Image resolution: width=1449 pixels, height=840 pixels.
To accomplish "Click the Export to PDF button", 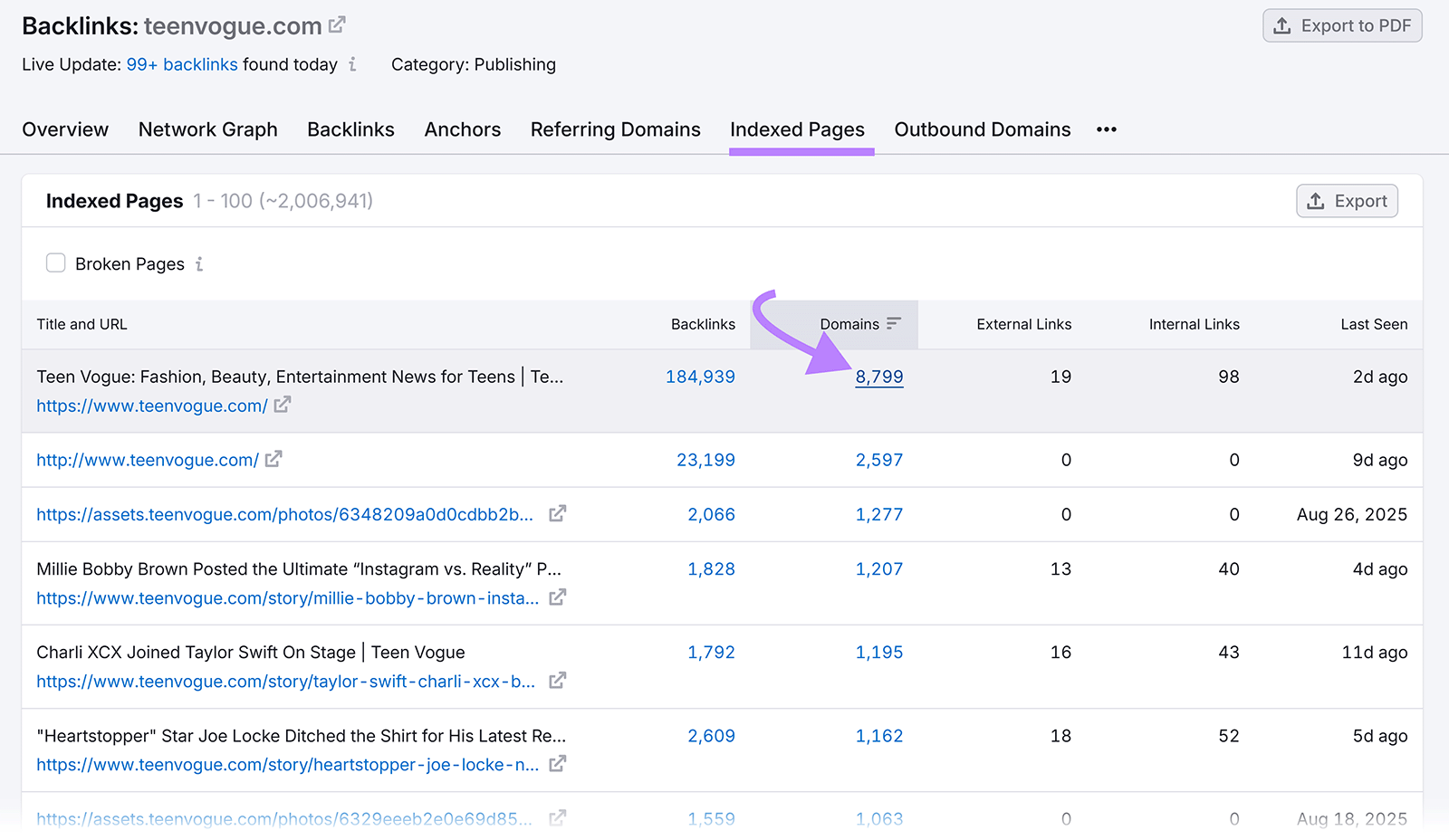I will (1342, 25).
